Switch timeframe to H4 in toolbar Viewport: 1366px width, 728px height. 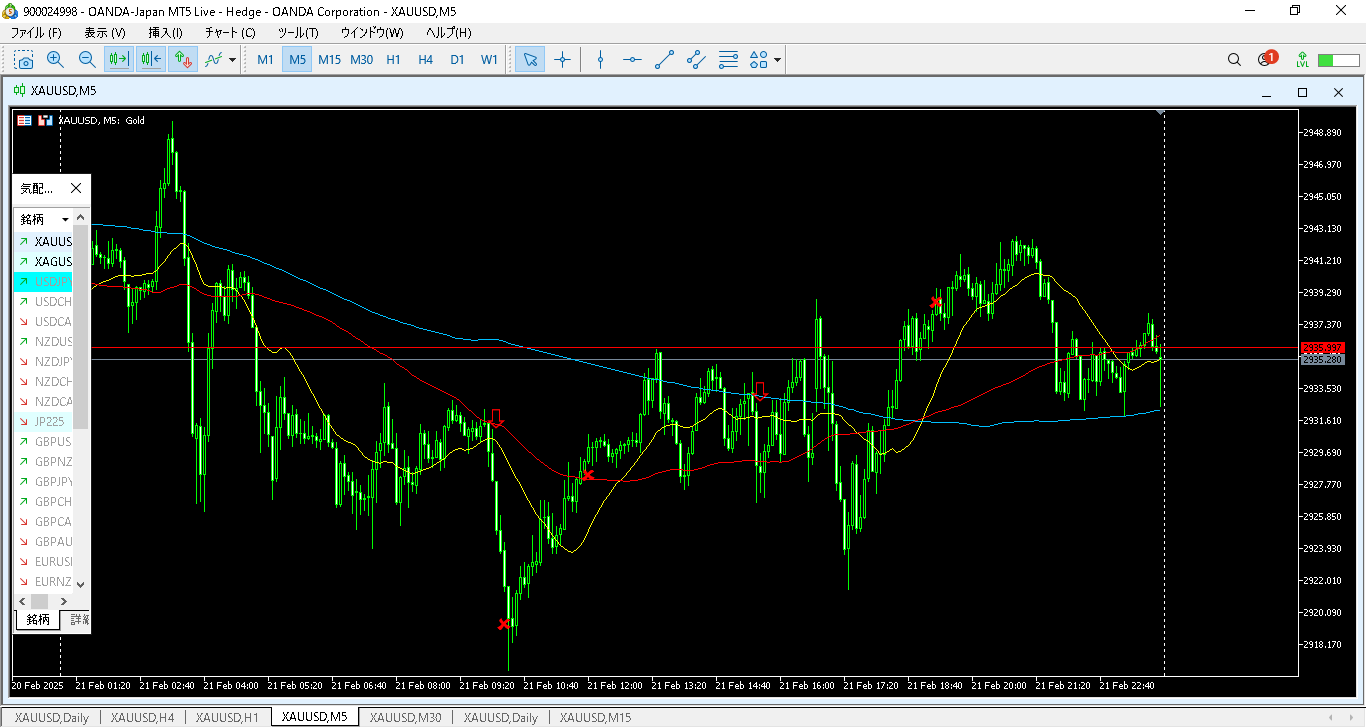pos(425,60)
